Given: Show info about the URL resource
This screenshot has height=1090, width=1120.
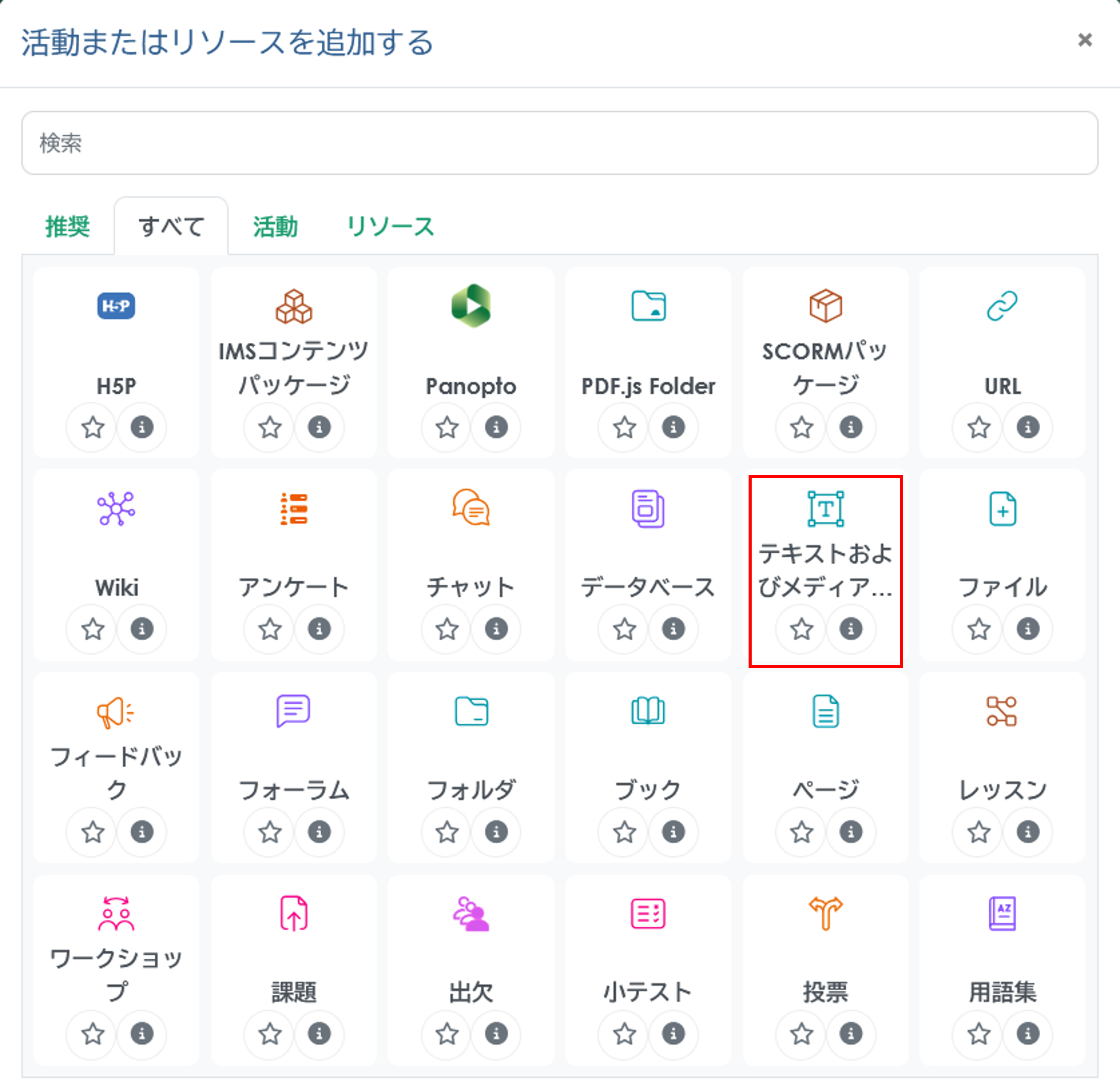Looking at the screenshot, I should [1027, 427].
